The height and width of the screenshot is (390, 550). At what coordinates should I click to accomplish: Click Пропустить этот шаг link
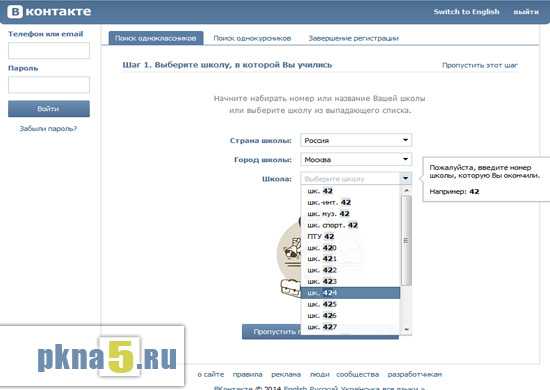click(479, 65)
